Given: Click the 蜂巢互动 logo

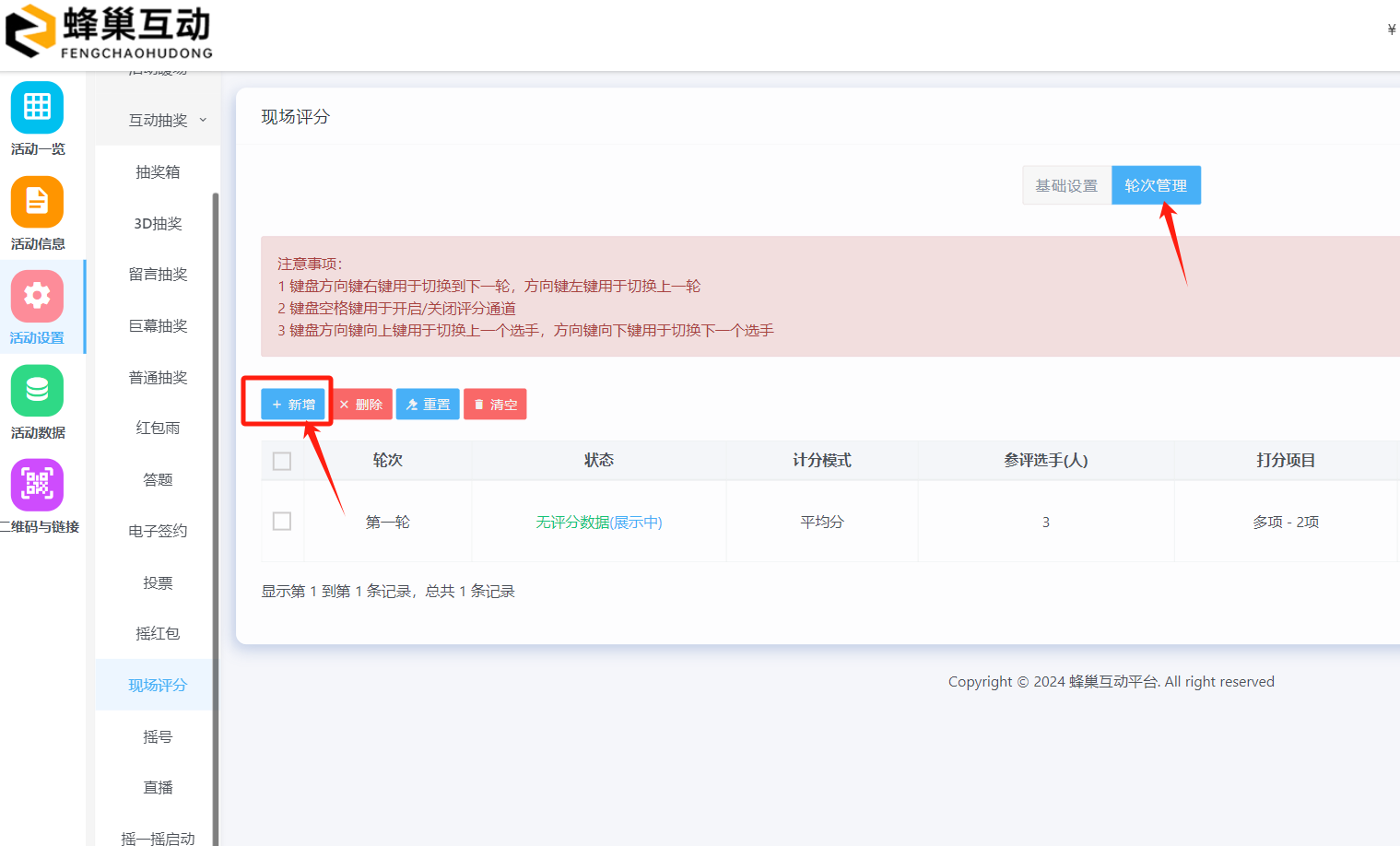Looking at the screenshot, I should point(109,32).
